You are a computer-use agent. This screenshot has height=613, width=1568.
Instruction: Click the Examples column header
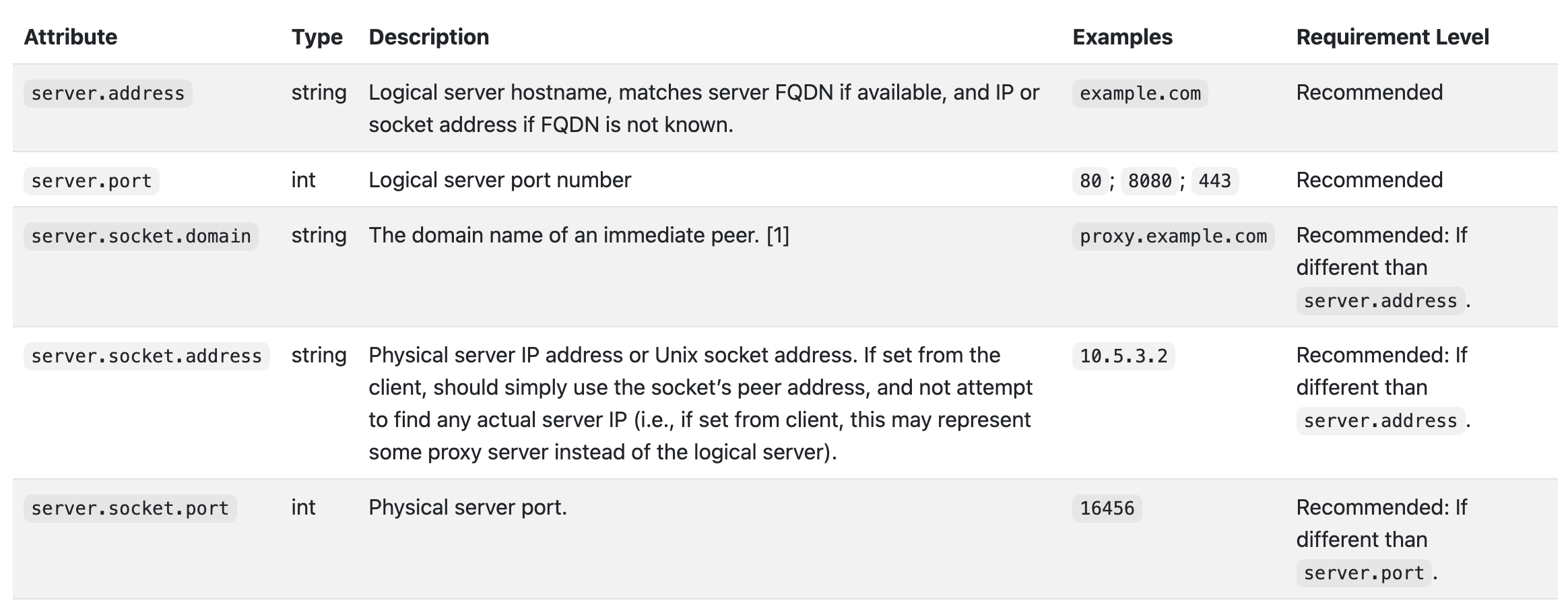coord(1123,37)
